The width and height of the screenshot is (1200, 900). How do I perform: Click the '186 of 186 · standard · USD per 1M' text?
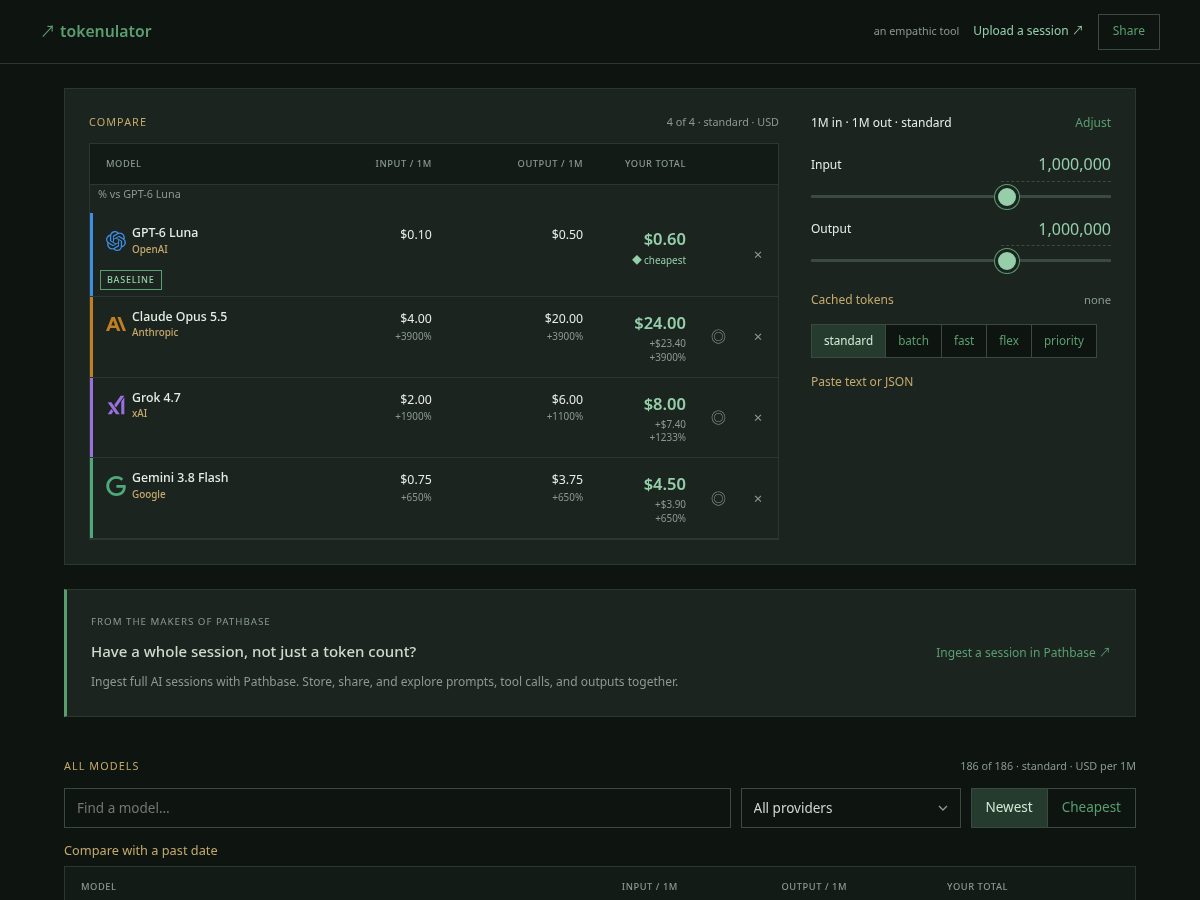[1048, 767]
